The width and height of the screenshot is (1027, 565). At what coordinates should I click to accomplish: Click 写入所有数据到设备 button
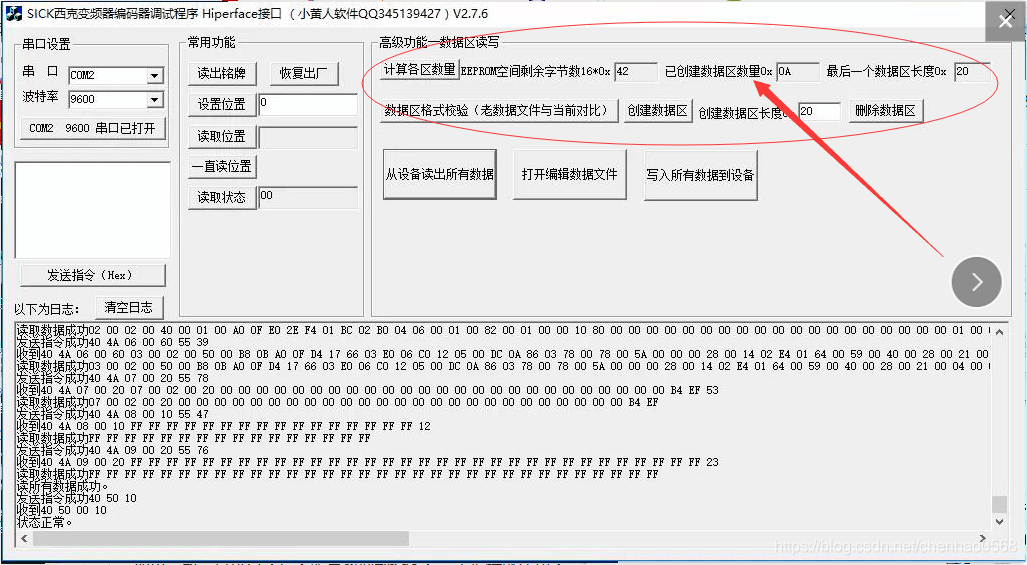pos(700,175)
